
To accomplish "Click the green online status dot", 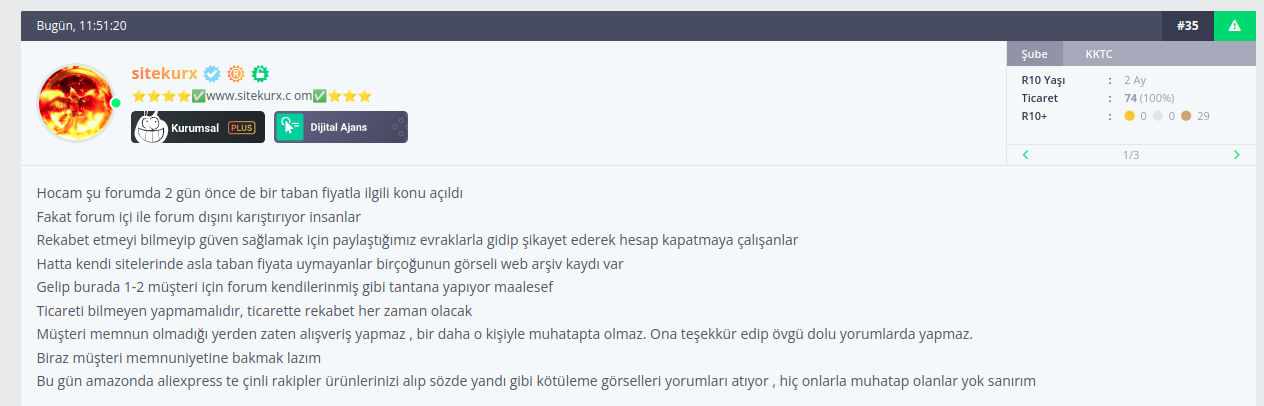I will (x=116, y=103).
